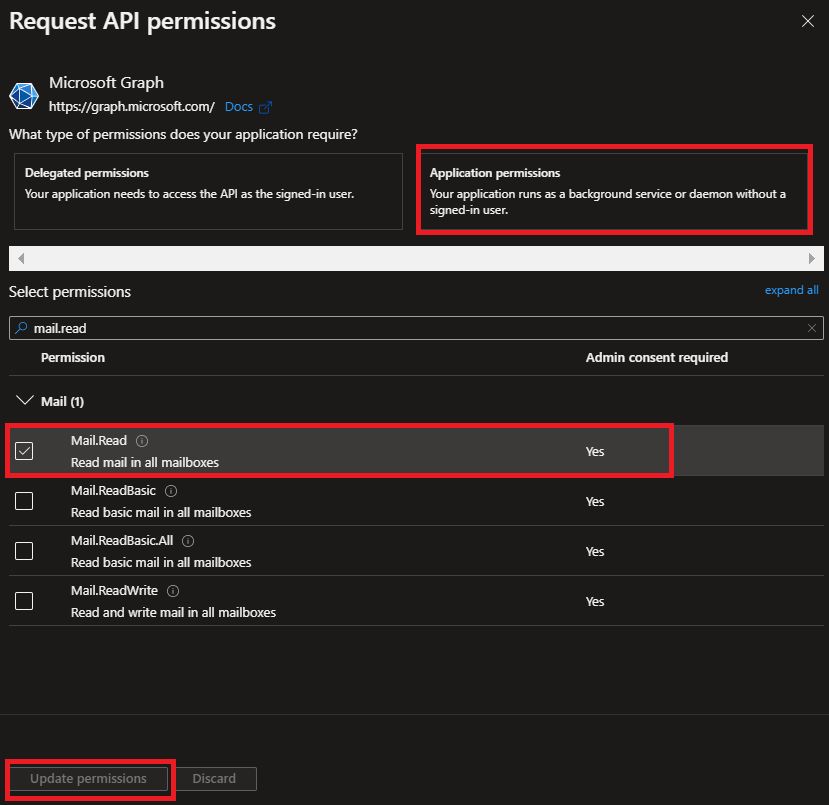This screenshot has height=805, width=829.
Task: Click the Mail.Read permission name
Action: (x=99, y=441)
